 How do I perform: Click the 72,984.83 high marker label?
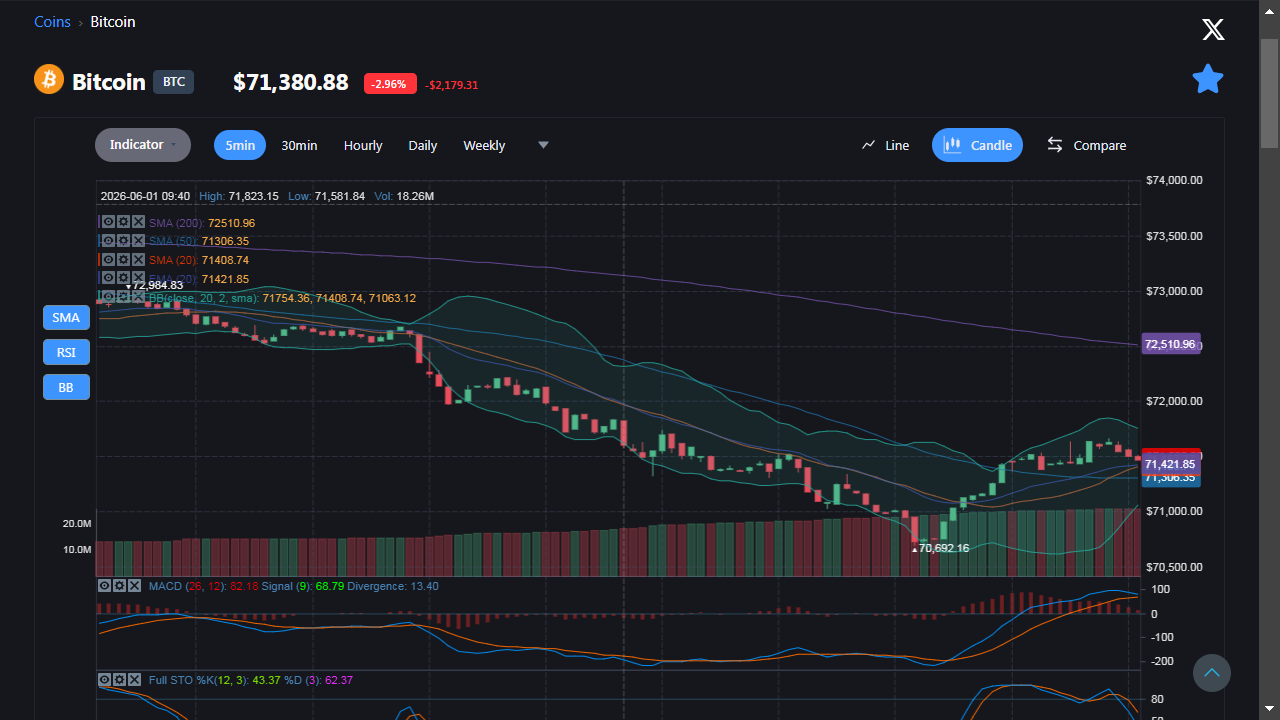[156, 286]
